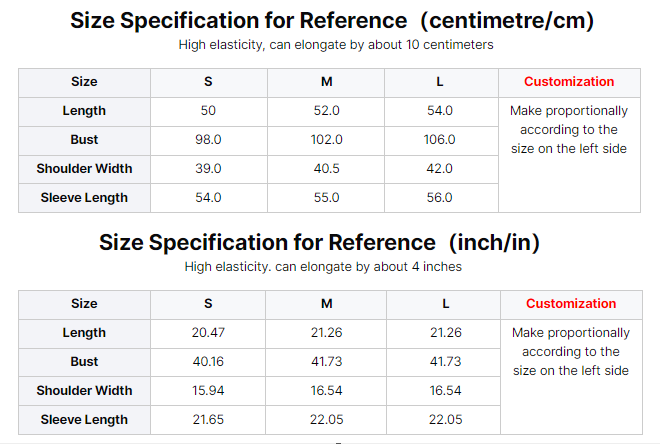The width and height of the screenshot is (660, 444).
Task: Click the length value 20.47 in inches
Action: pos(208,333)
